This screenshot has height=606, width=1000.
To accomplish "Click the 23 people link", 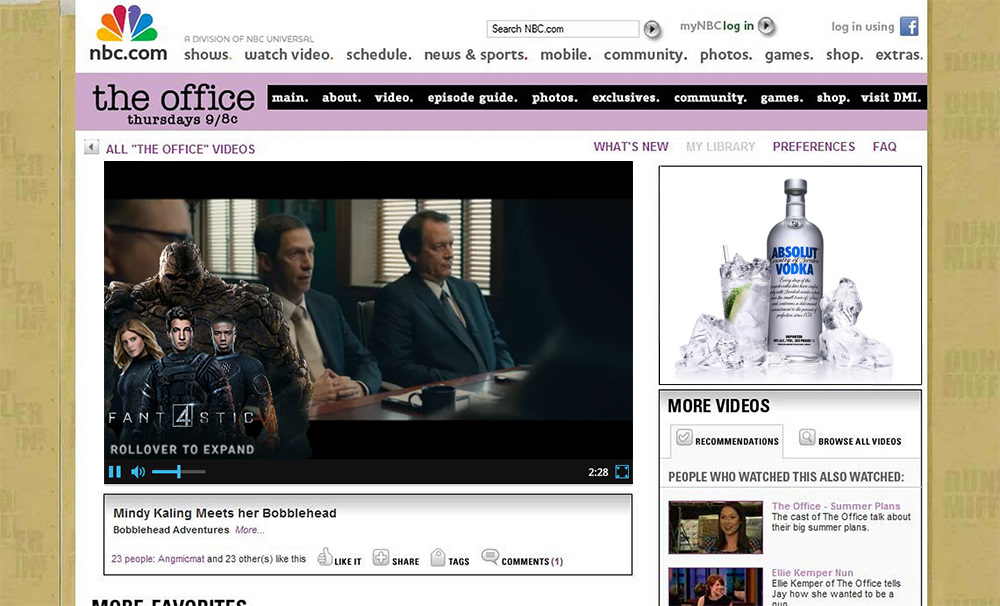I will click(132, 559).
